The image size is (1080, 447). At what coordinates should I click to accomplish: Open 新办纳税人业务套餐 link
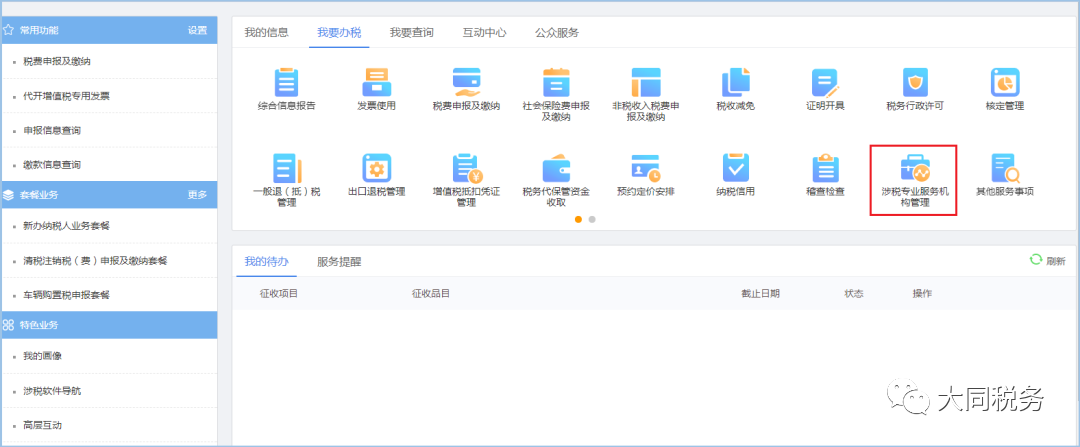pyautogui.click(x=67, y=226)
